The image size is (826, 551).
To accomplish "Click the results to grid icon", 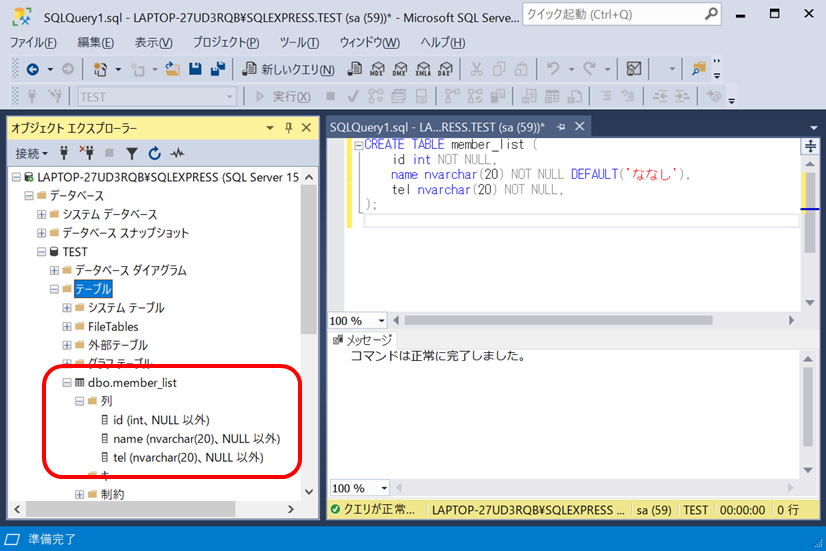I will (552, 96).
